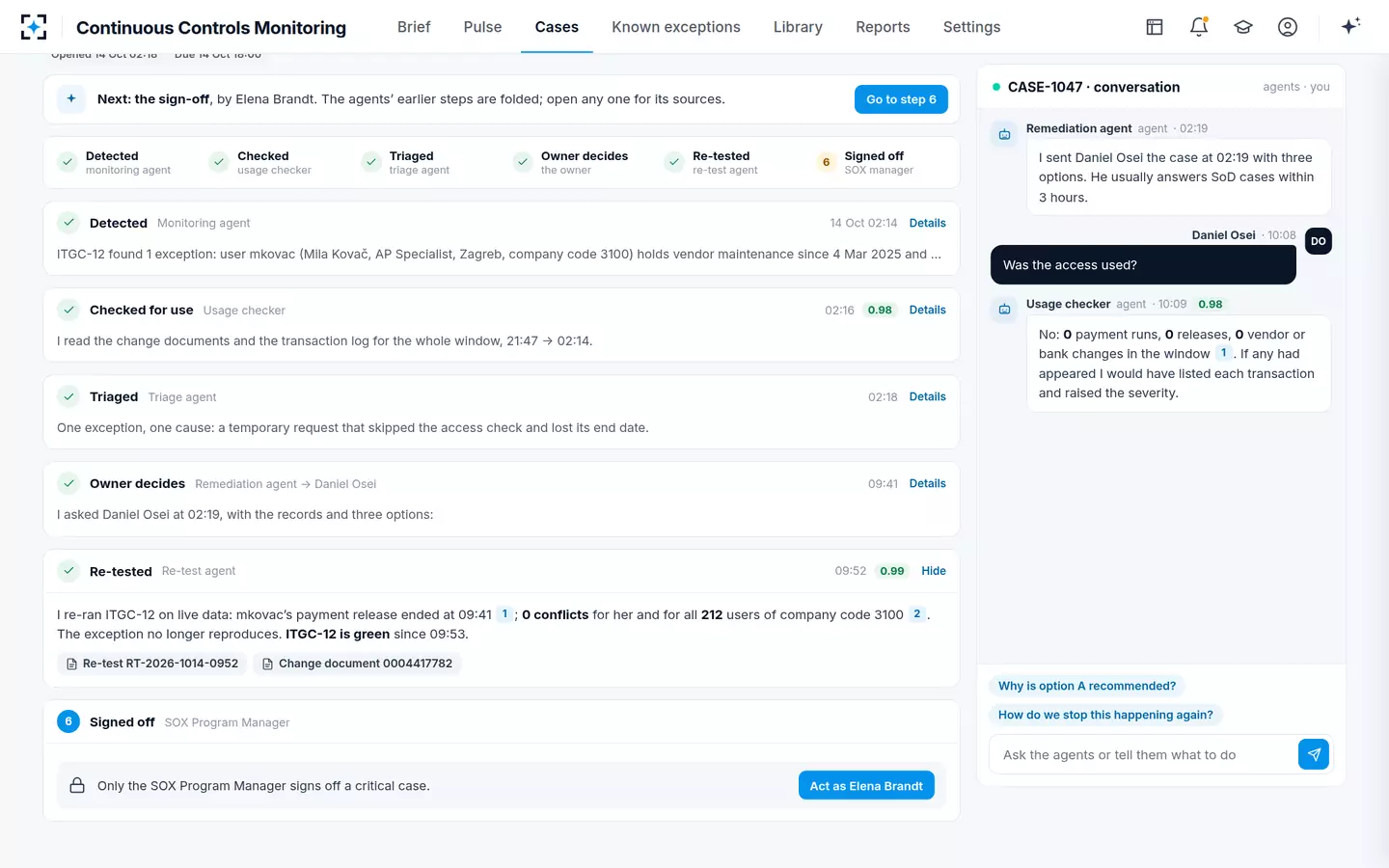Click the Continuous Controls Monitoring logo icon
Viewport: 1389px width, 868px height.
pyautogui.click(x=34, y=27)
